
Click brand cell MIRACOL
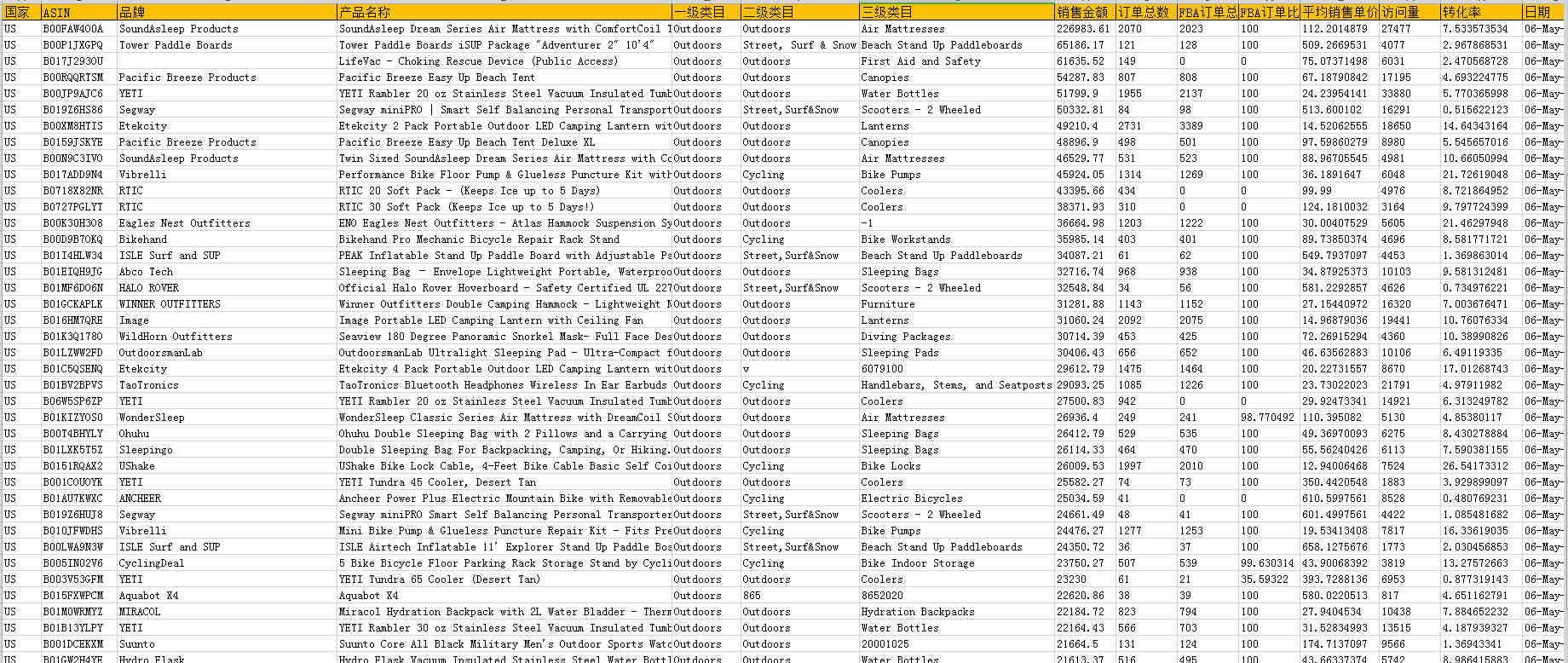tap(227, 612)
